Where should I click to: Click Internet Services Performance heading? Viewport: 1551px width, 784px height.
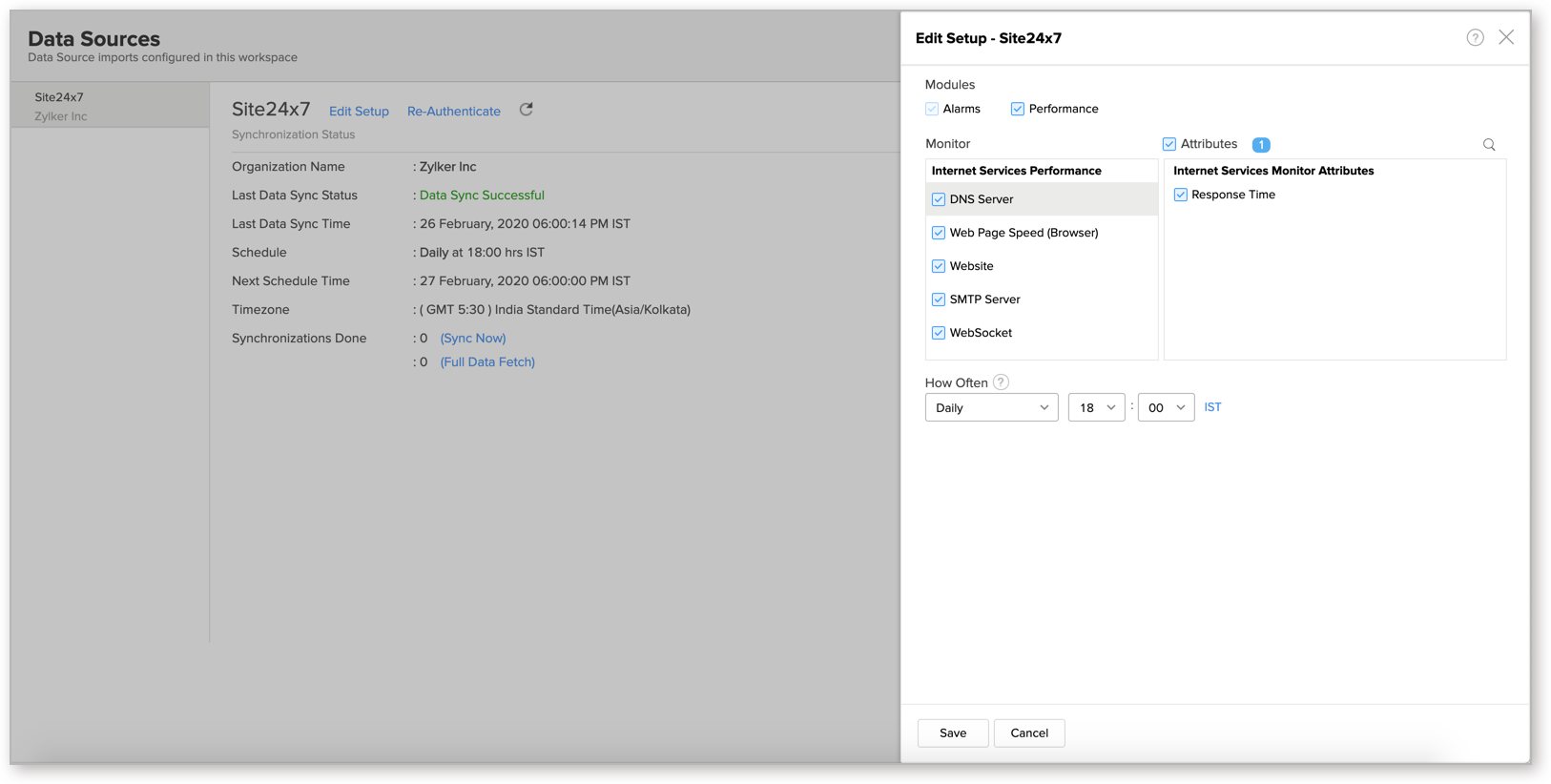click(1017, 171)
